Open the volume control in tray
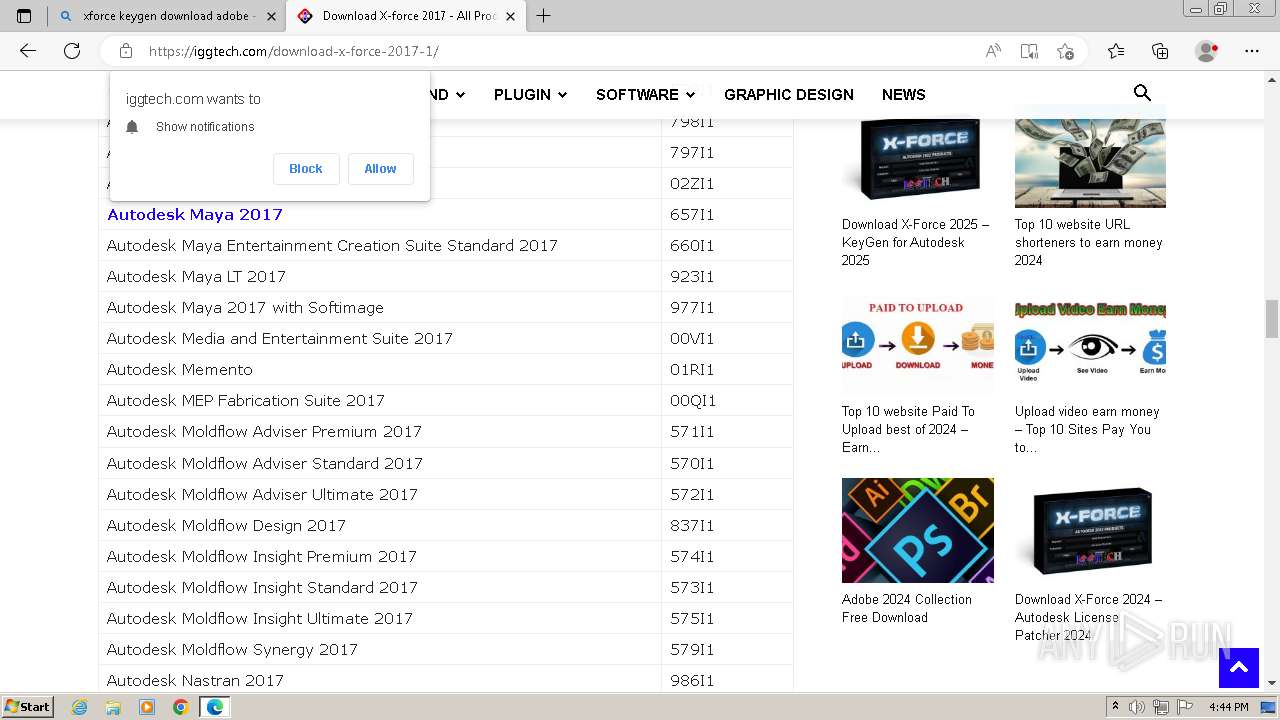 1137,707
